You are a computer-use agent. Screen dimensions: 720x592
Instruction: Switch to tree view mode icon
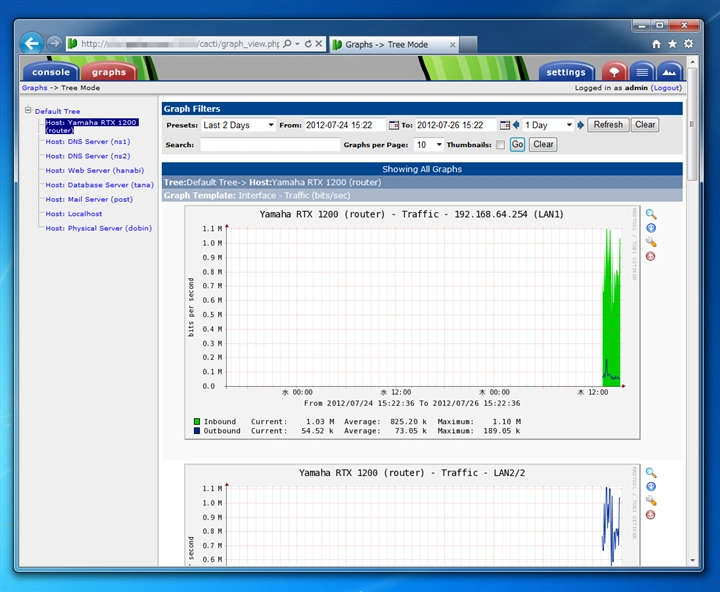pos(614,72)
